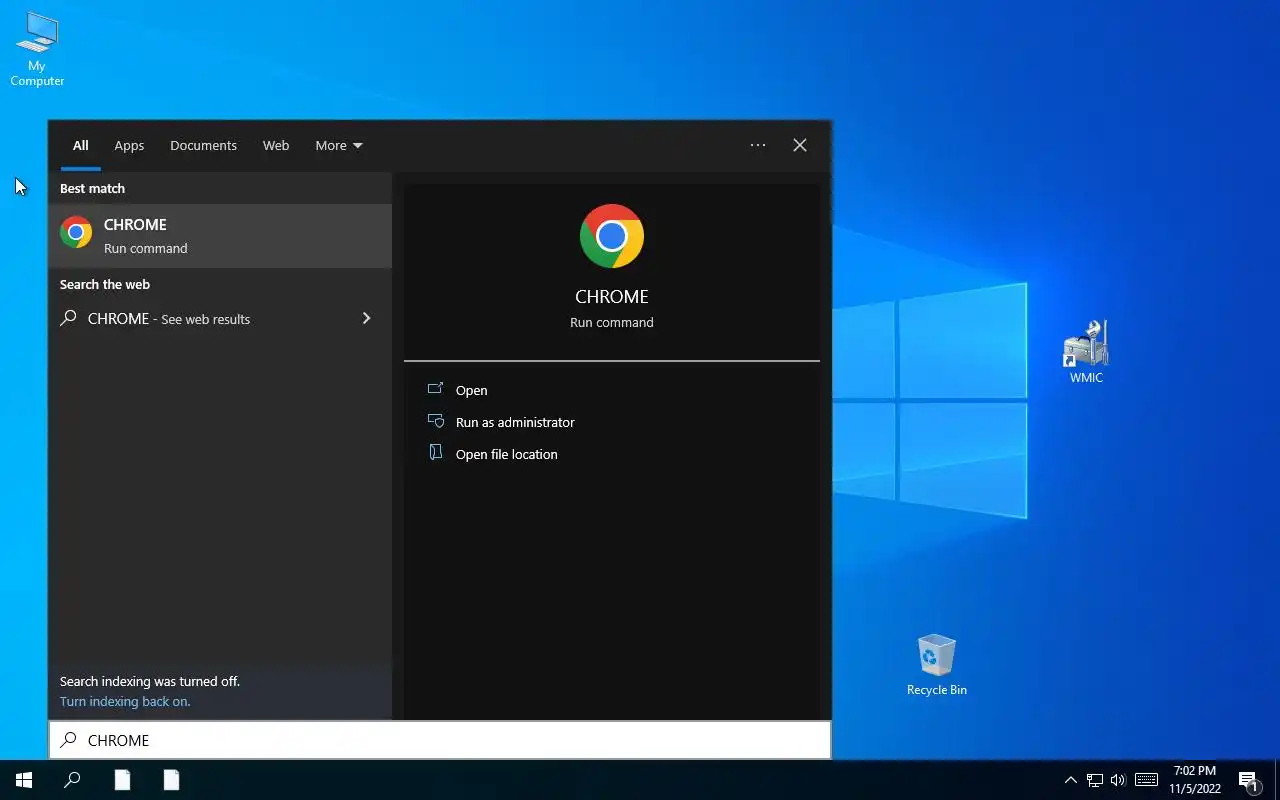Image resolution: width=1280 pixels, height=800 pixels.
Task: Open the notification center icon
Action: [1248, 780]
